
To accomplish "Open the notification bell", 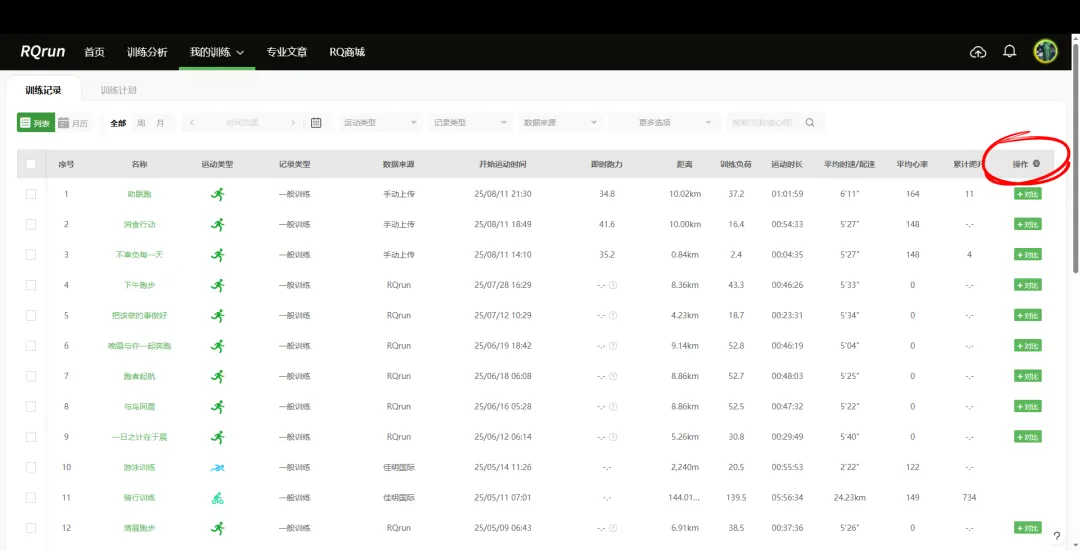I will coord(1010,52).
